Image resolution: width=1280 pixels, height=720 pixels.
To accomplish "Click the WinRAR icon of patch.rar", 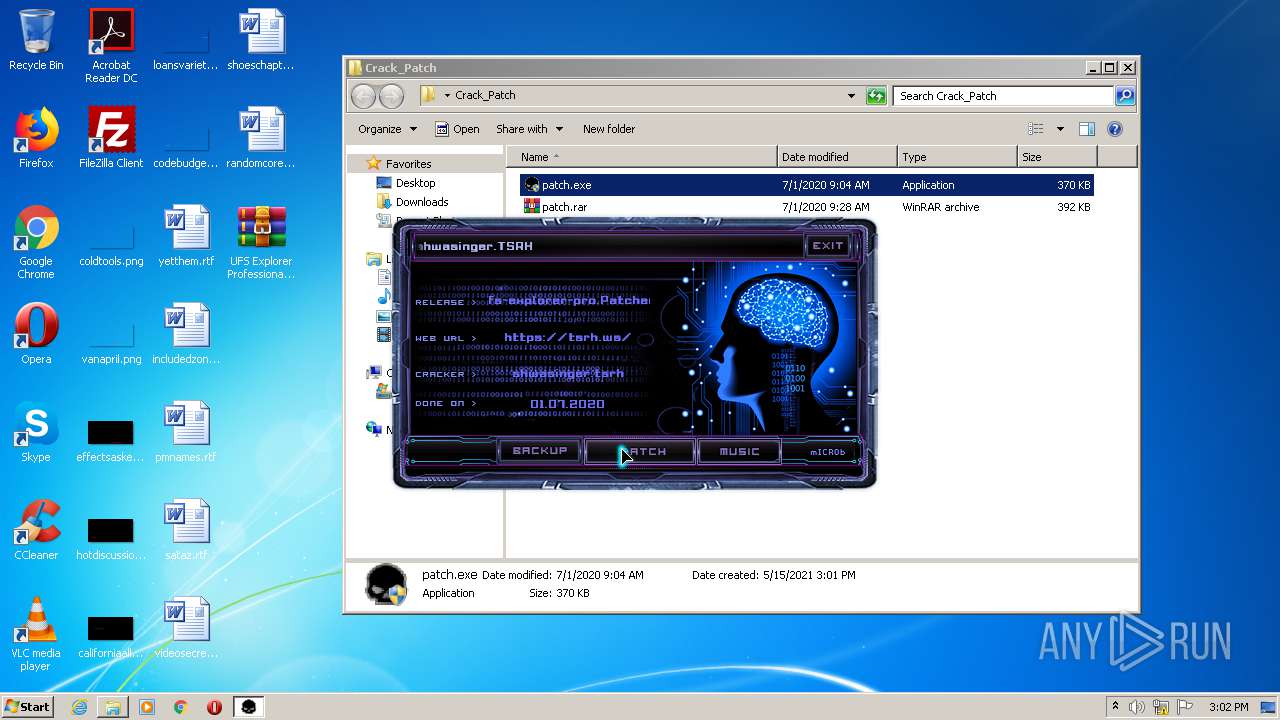I will (x=532, y=207).
